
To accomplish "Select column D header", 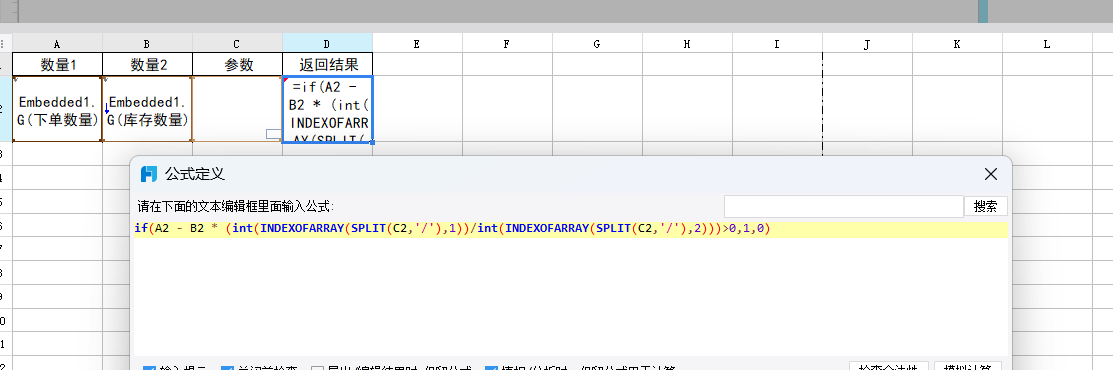I will click(x=327, y=43).
